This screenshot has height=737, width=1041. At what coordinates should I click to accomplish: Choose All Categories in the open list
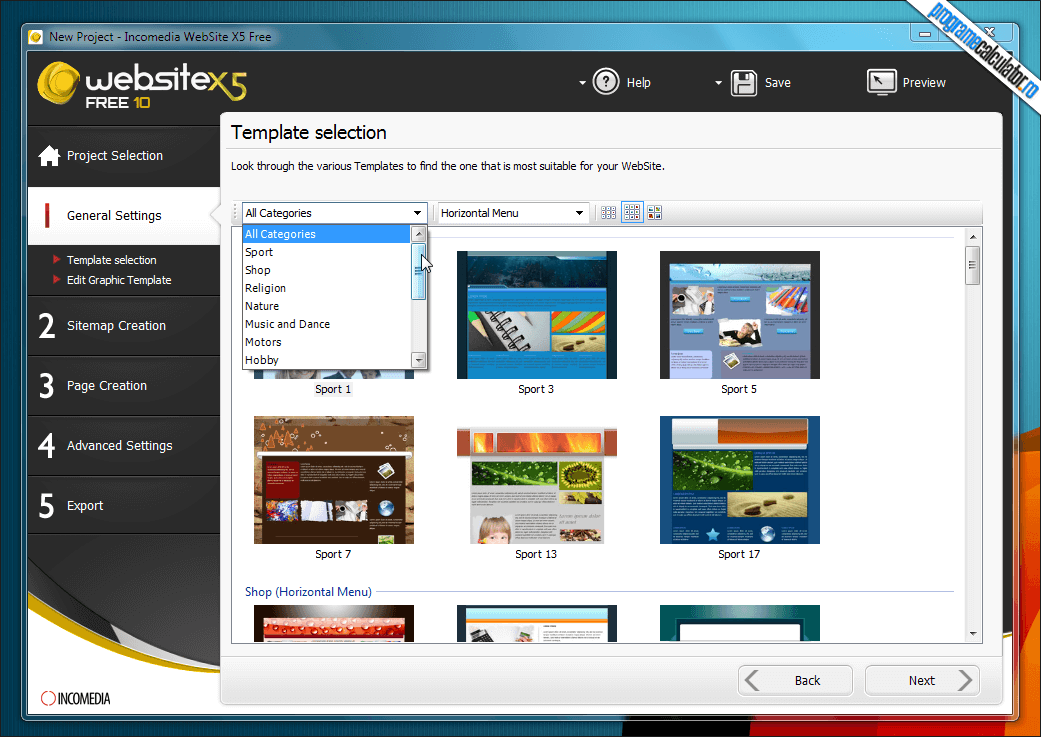pyautogui.click(x=327, y=234)
